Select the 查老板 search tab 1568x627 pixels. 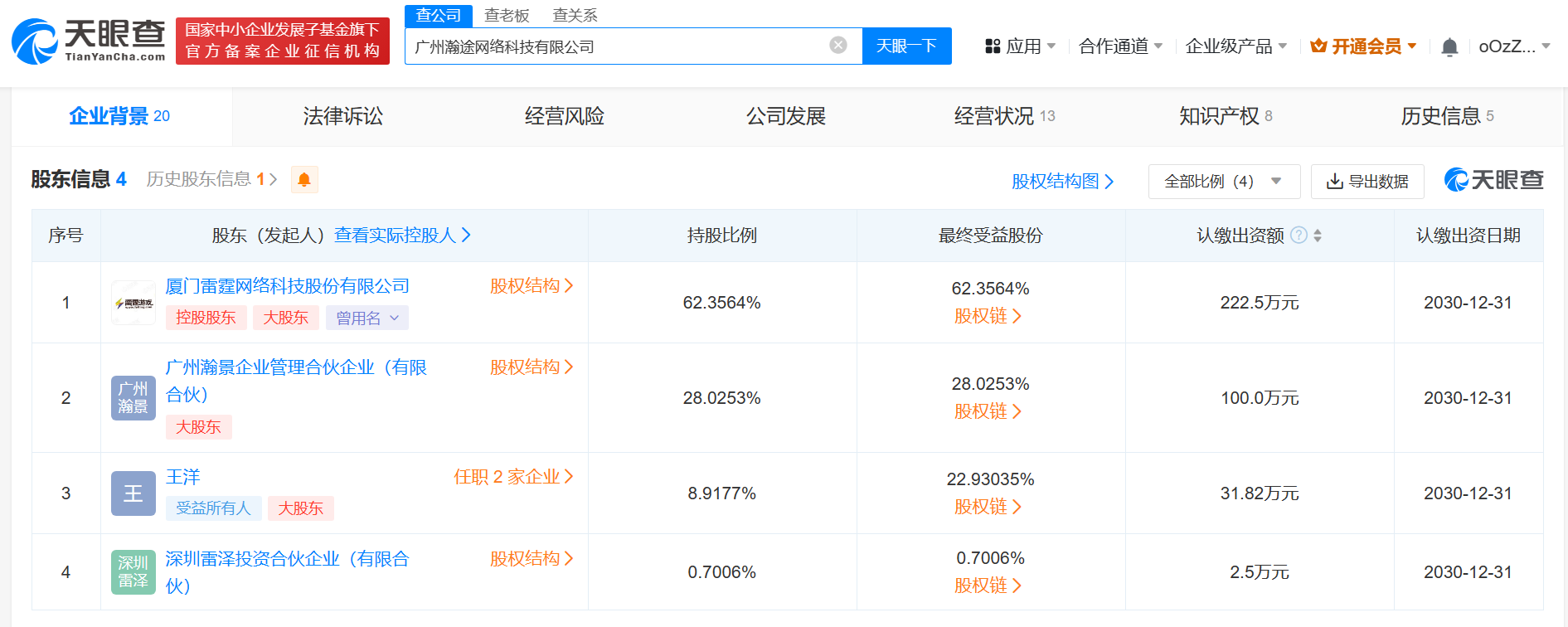[507, 16]
